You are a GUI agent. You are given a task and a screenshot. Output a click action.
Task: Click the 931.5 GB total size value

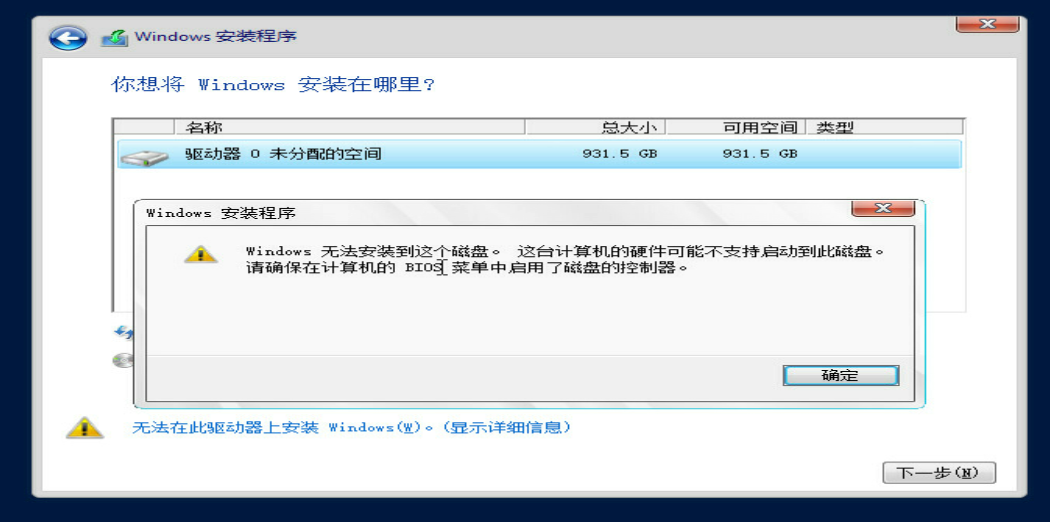tap(619, 154)
